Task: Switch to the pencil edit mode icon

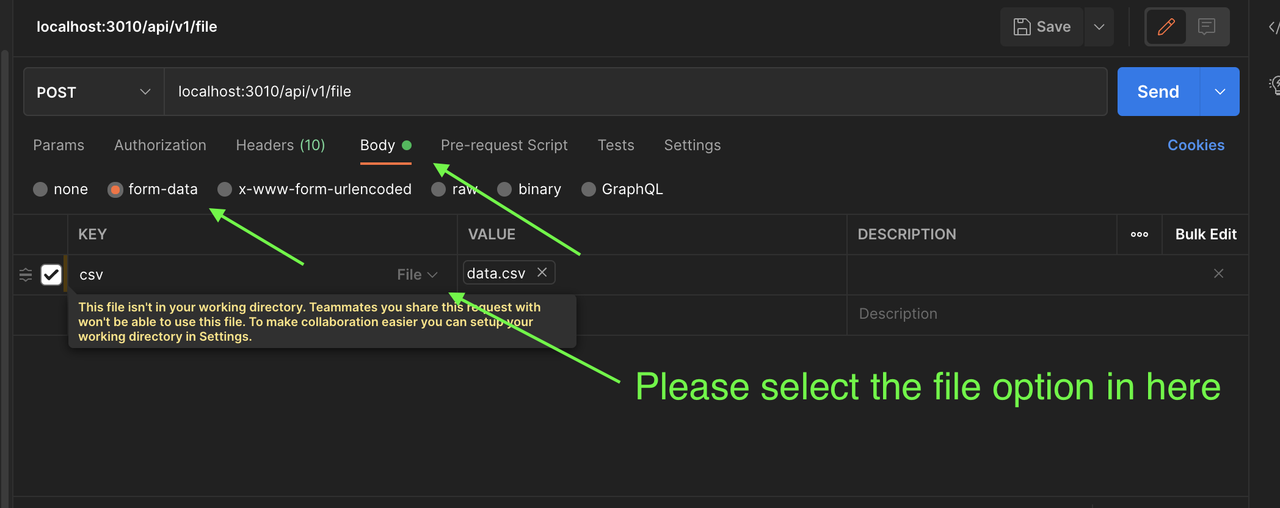Action: [1165, 27]
